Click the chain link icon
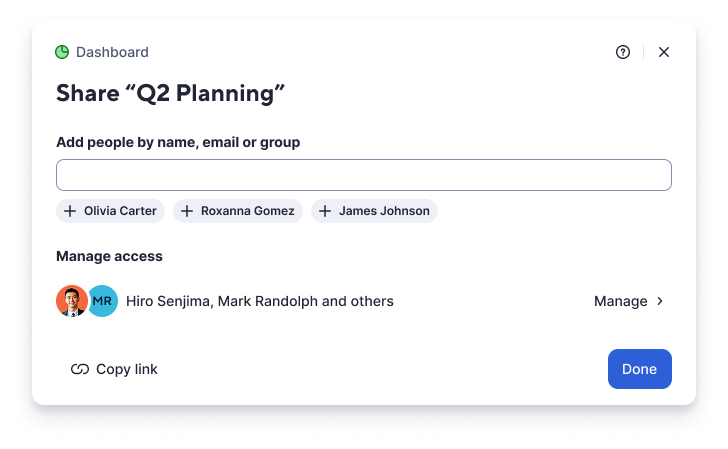The width and height of the screenshot is (728, 449). tap(80, 369)
